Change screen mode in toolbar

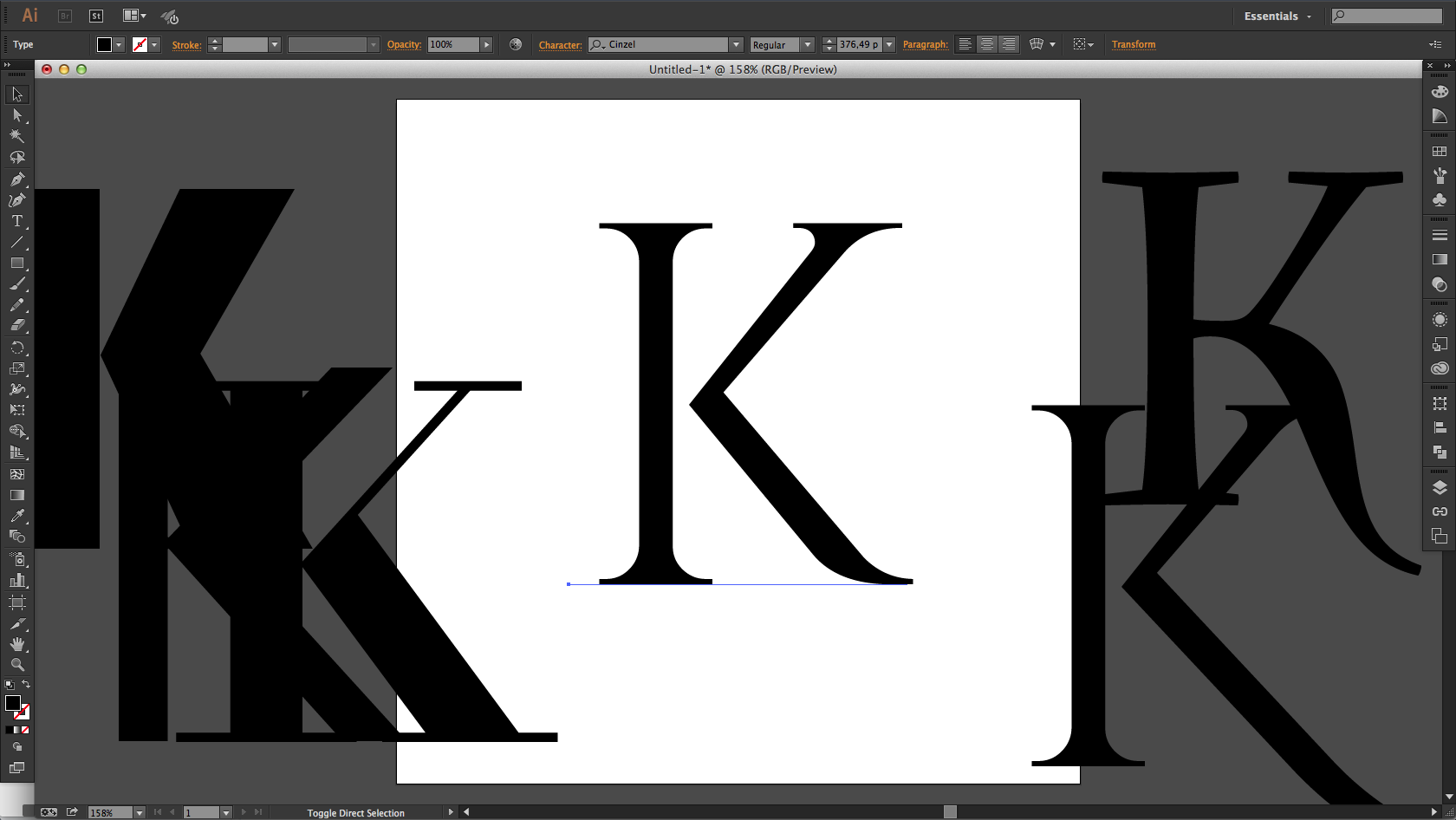[17, 768]
